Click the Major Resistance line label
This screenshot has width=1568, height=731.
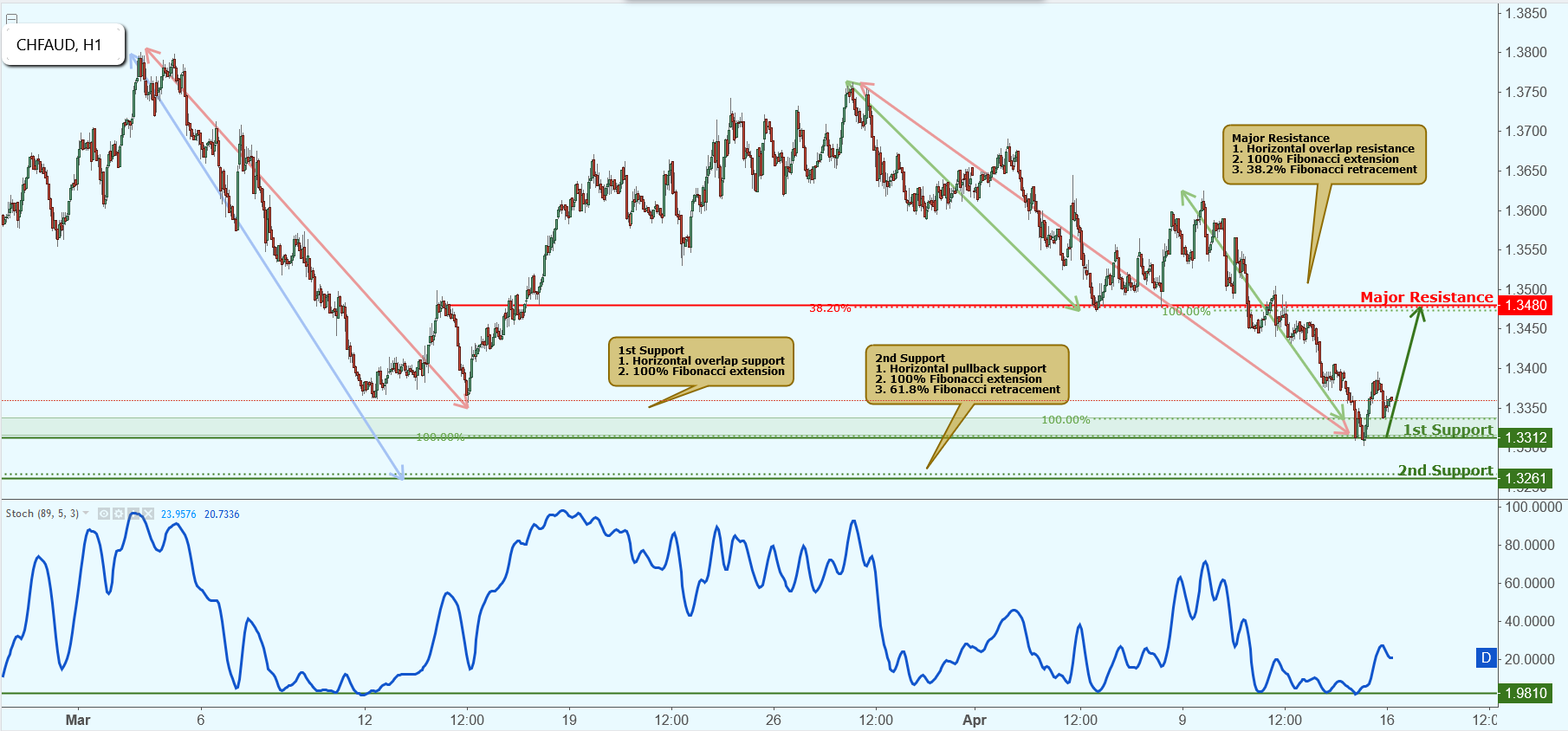pyautogui.click(x=1427, y=297)
